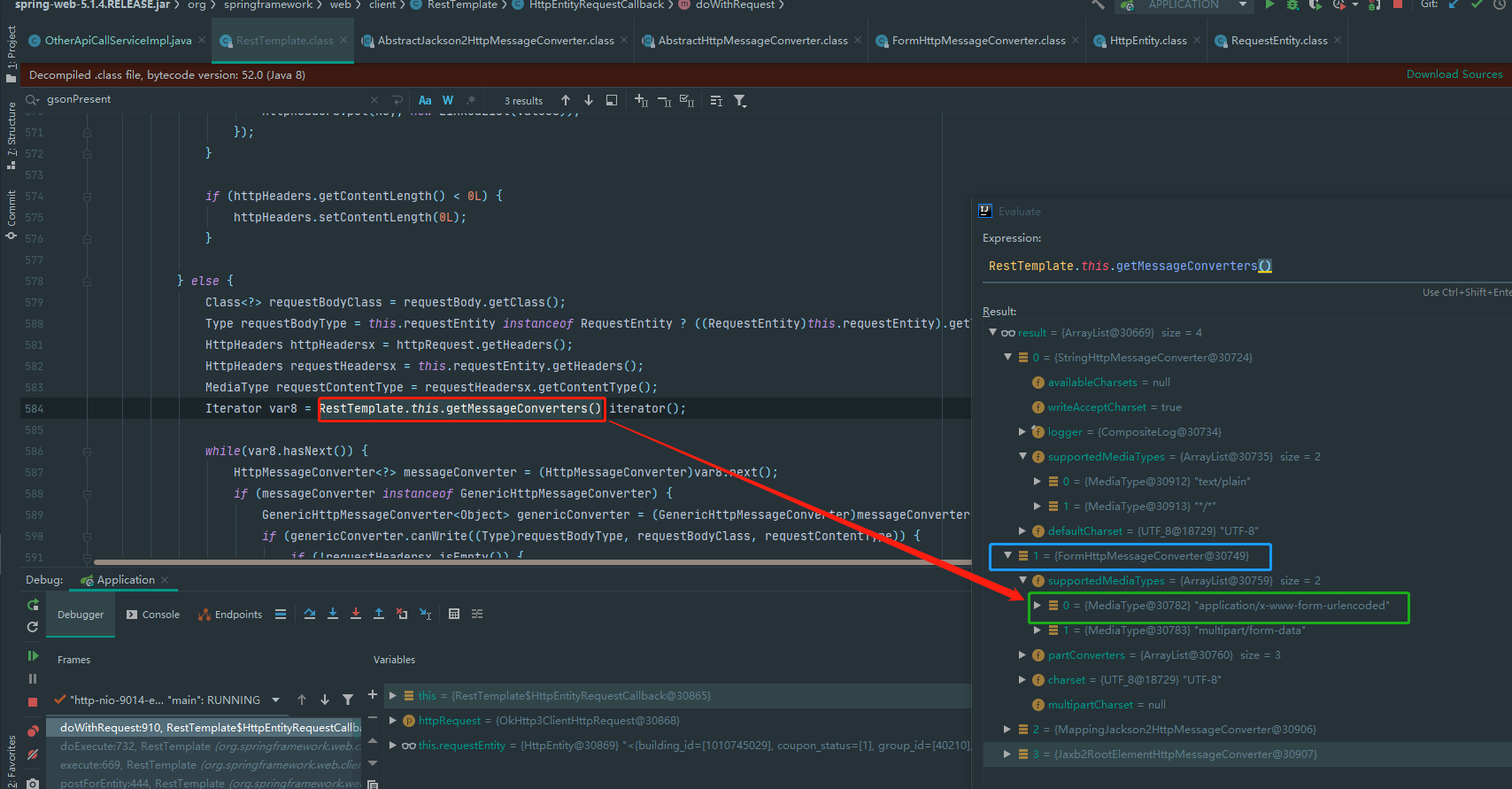Open the Console tab in debug panel
The image size is (1512, 789).
[152, 615]
